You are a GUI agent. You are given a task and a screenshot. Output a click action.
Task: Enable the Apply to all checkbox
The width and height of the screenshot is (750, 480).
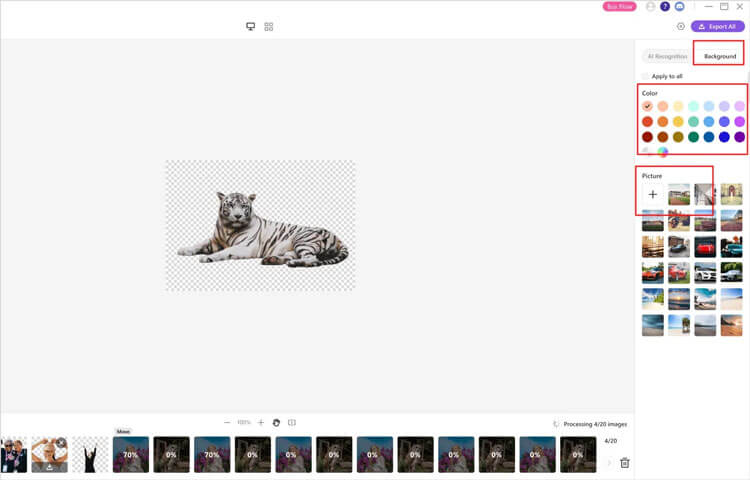click(x=645, y=76)
